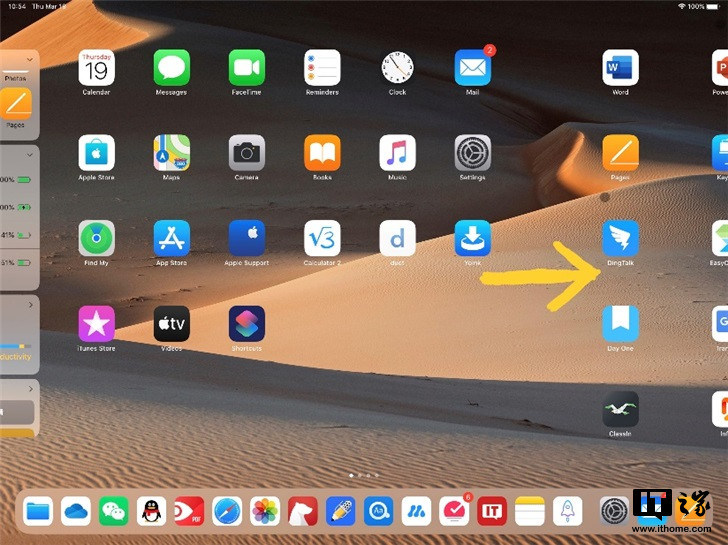
Task: Launch the Messages app
Action: [171, 68]
